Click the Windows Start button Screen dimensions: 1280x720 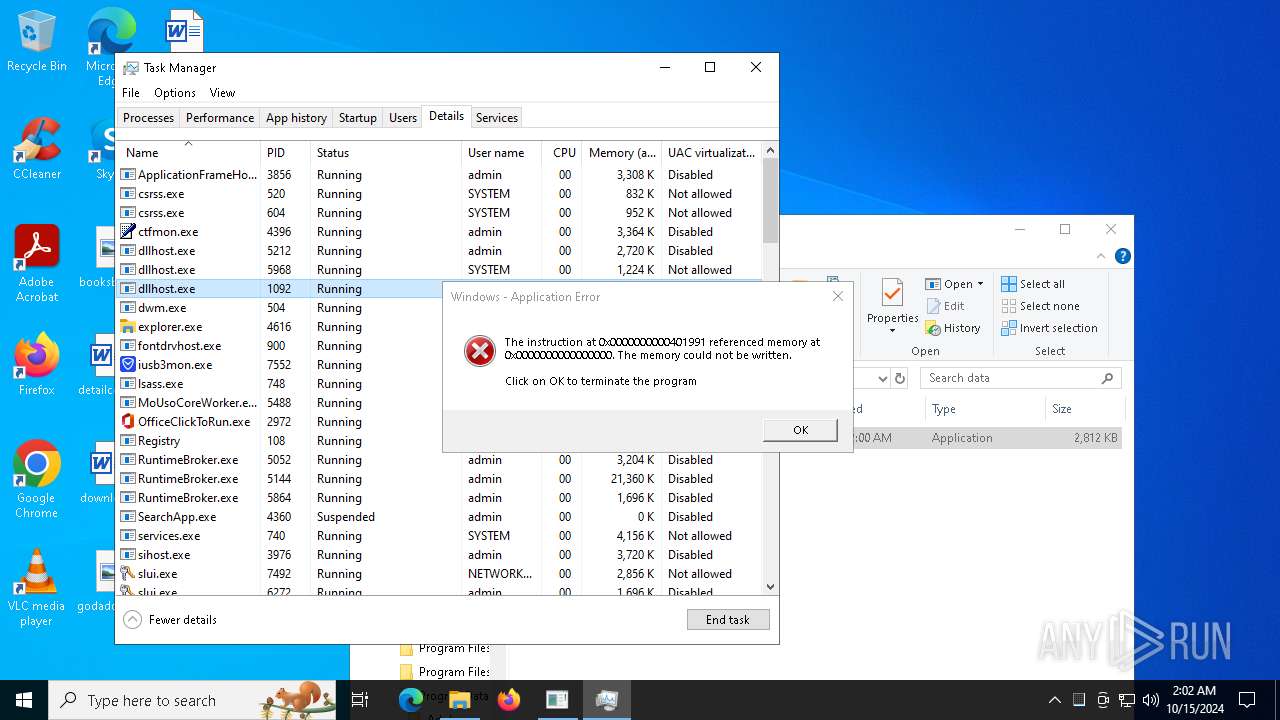click(24, 700)
